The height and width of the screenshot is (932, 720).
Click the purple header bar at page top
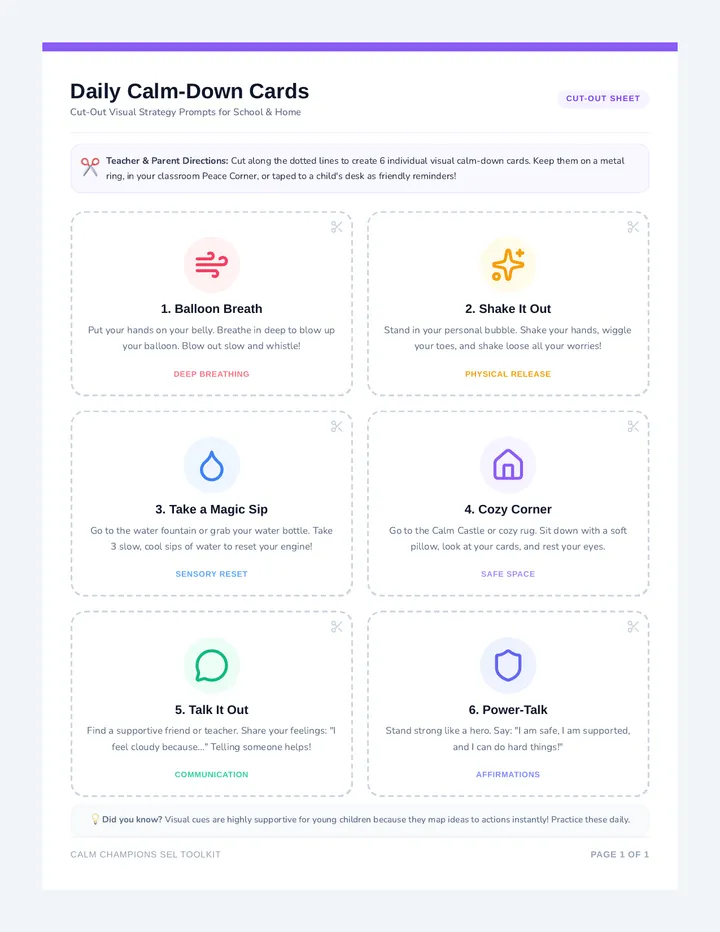360,46
